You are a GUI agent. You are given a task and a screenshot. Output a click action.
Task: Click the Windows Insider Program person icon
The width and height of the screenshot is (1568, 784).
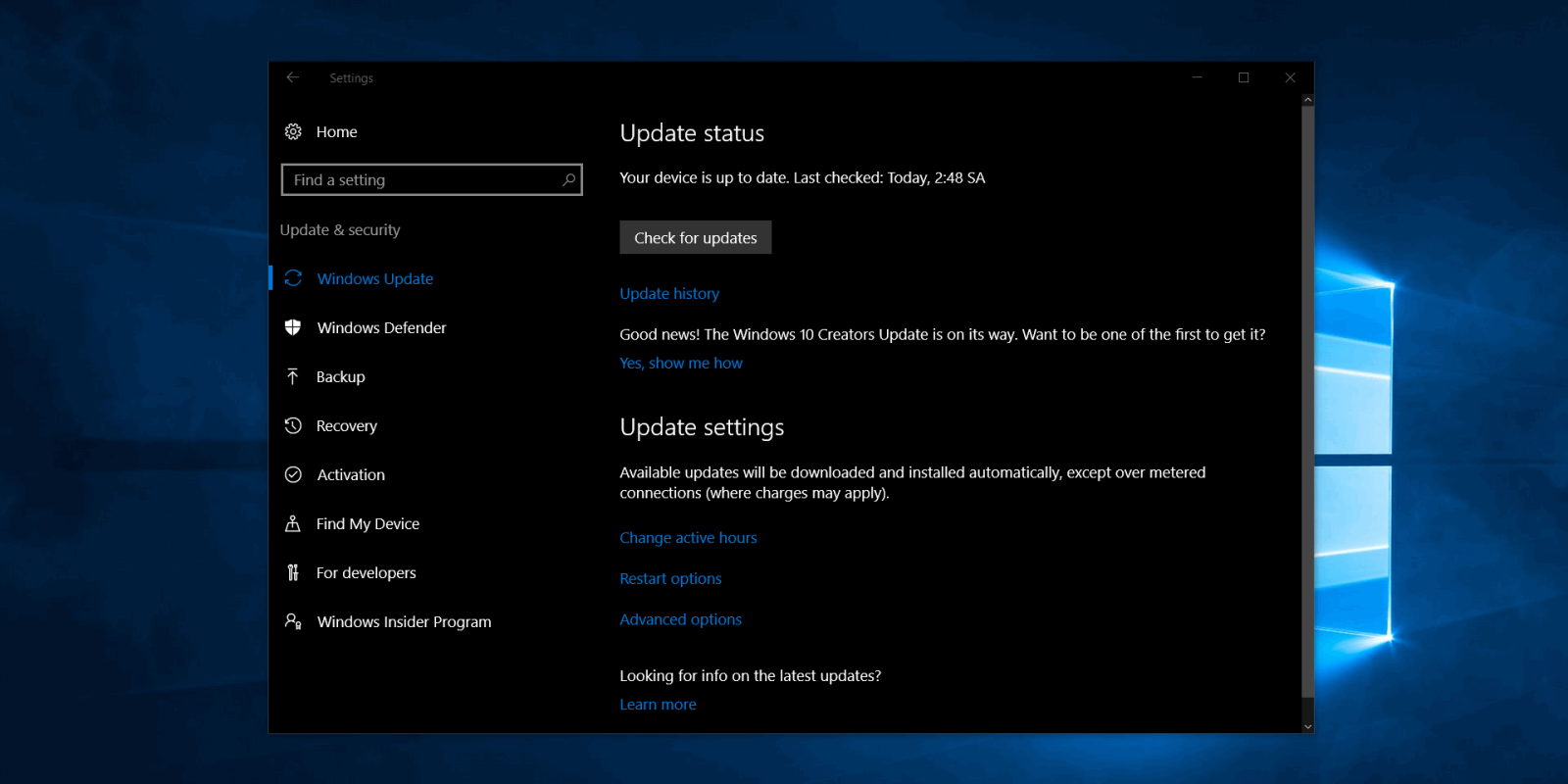[293, 621]
